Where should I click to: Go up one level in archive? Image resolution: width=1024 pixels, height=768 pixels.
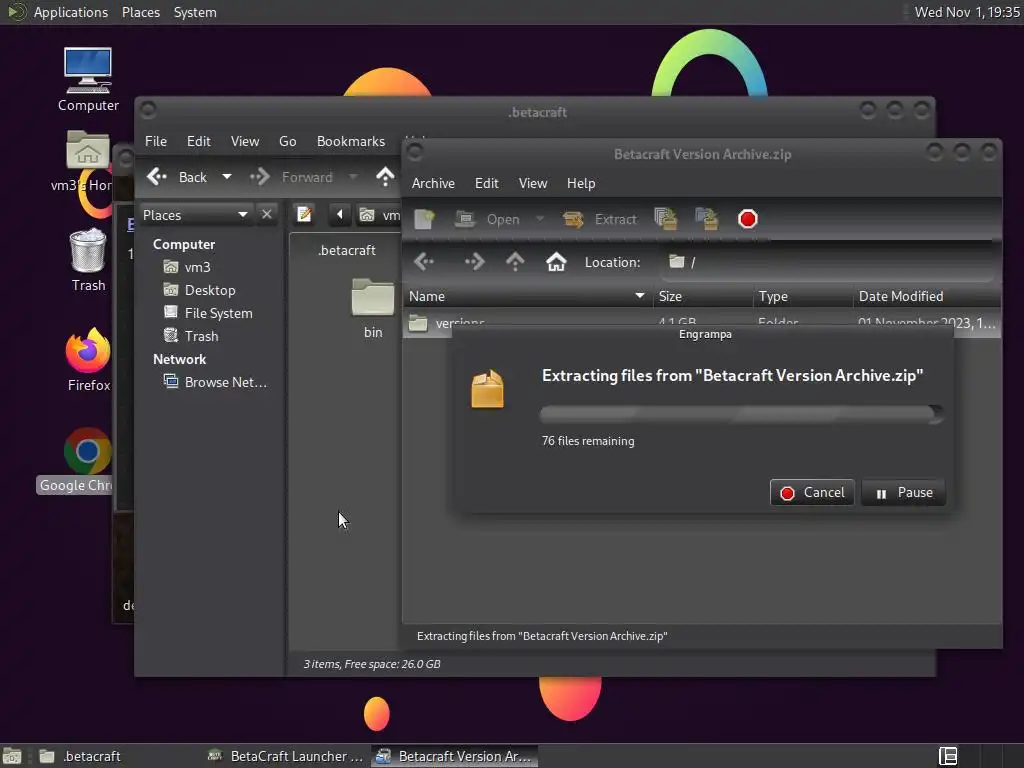point(515,262)
